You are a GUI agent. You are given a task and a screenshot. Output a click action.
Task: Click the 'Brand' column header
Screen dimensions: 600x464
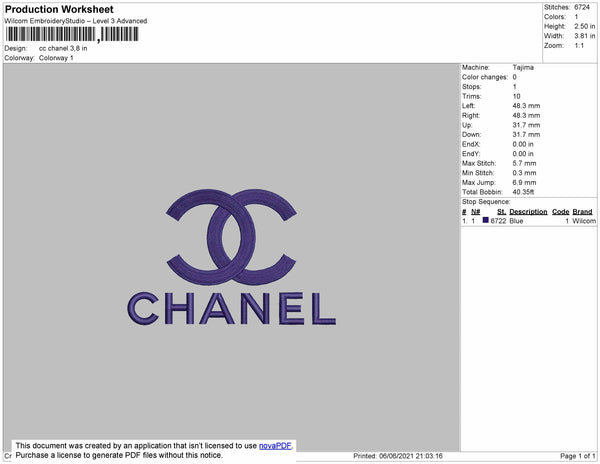coord(582,212)
